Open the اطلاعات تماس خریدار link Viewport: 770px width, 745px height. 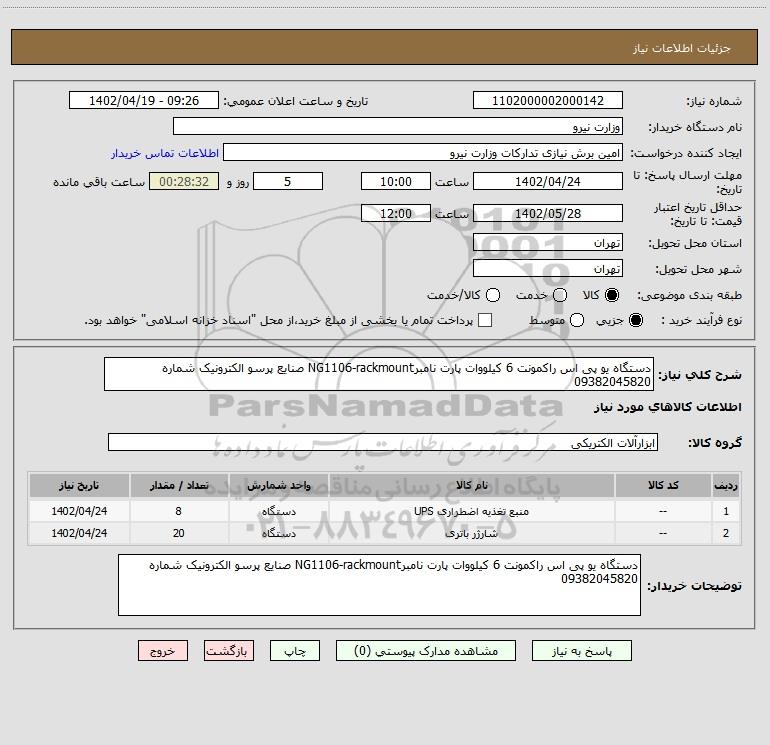click(x=165, y=153)
